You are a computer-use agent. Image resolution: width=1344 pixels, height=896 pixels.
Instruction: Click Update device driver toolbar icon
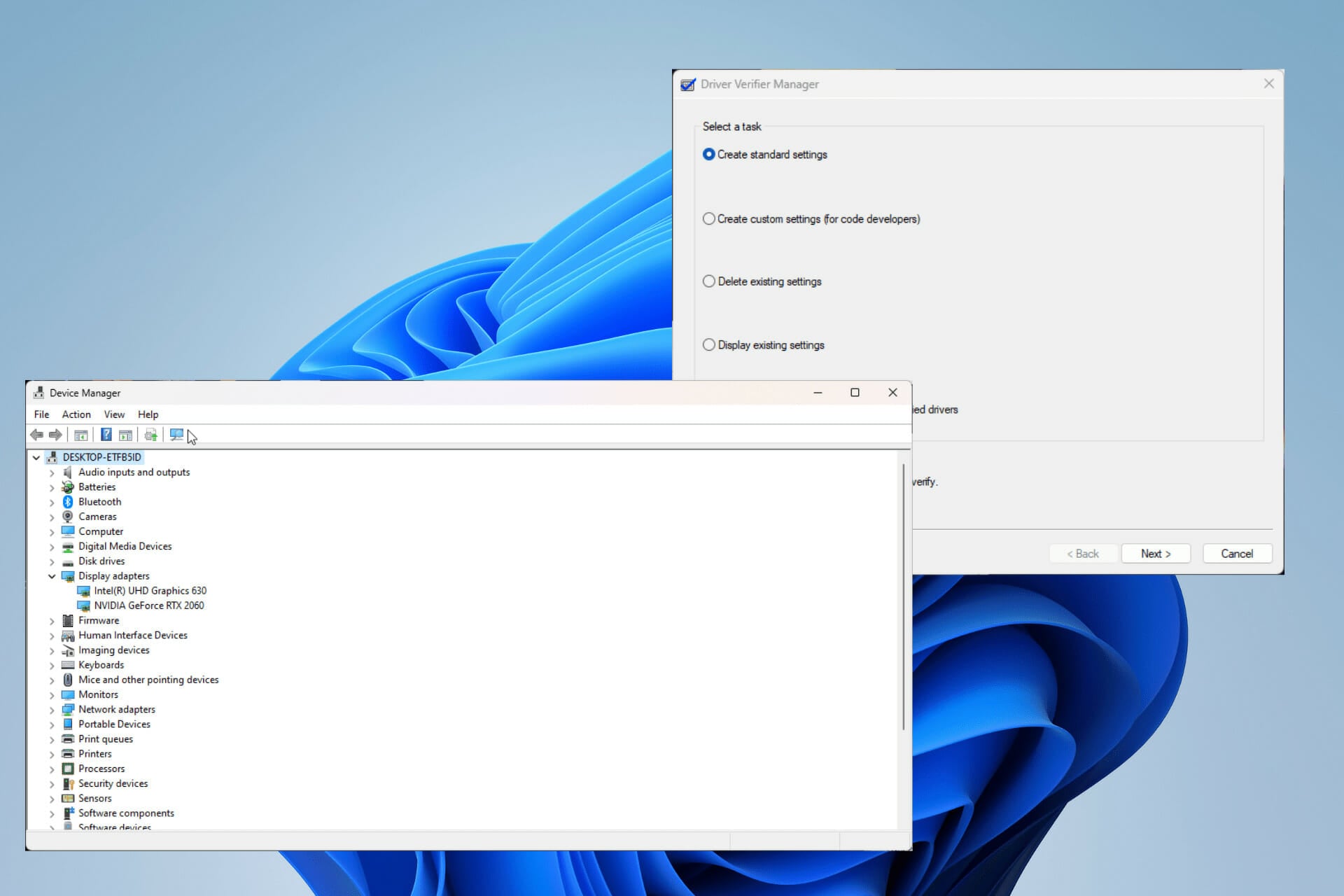coord(150,435)
